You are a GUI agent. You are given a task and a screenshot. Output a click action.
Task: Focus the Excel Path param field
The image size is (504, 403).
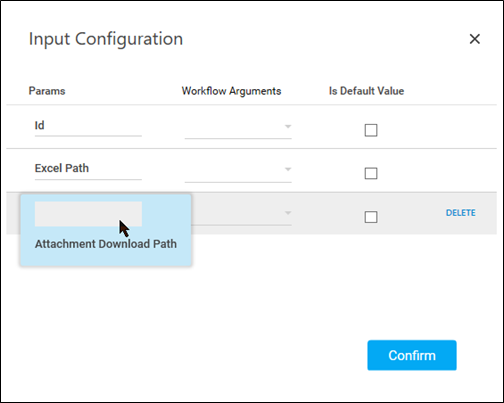click(88, 169)
